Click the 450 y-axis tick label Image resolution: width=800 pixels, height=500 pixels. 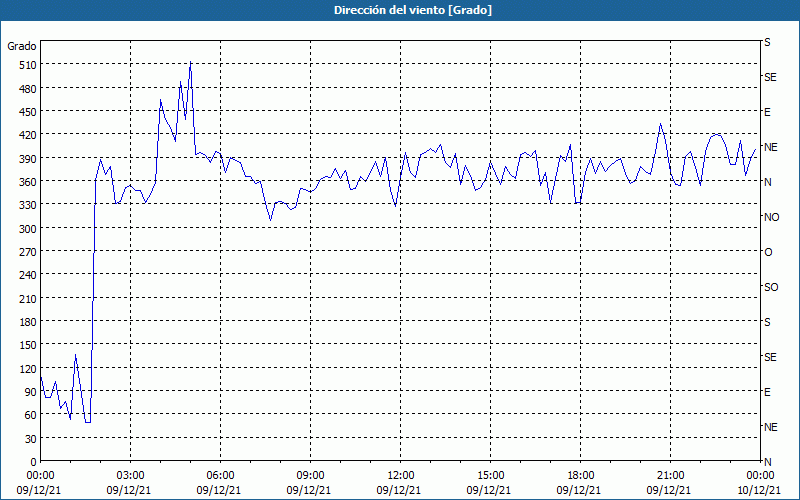(x=28, y=112)
